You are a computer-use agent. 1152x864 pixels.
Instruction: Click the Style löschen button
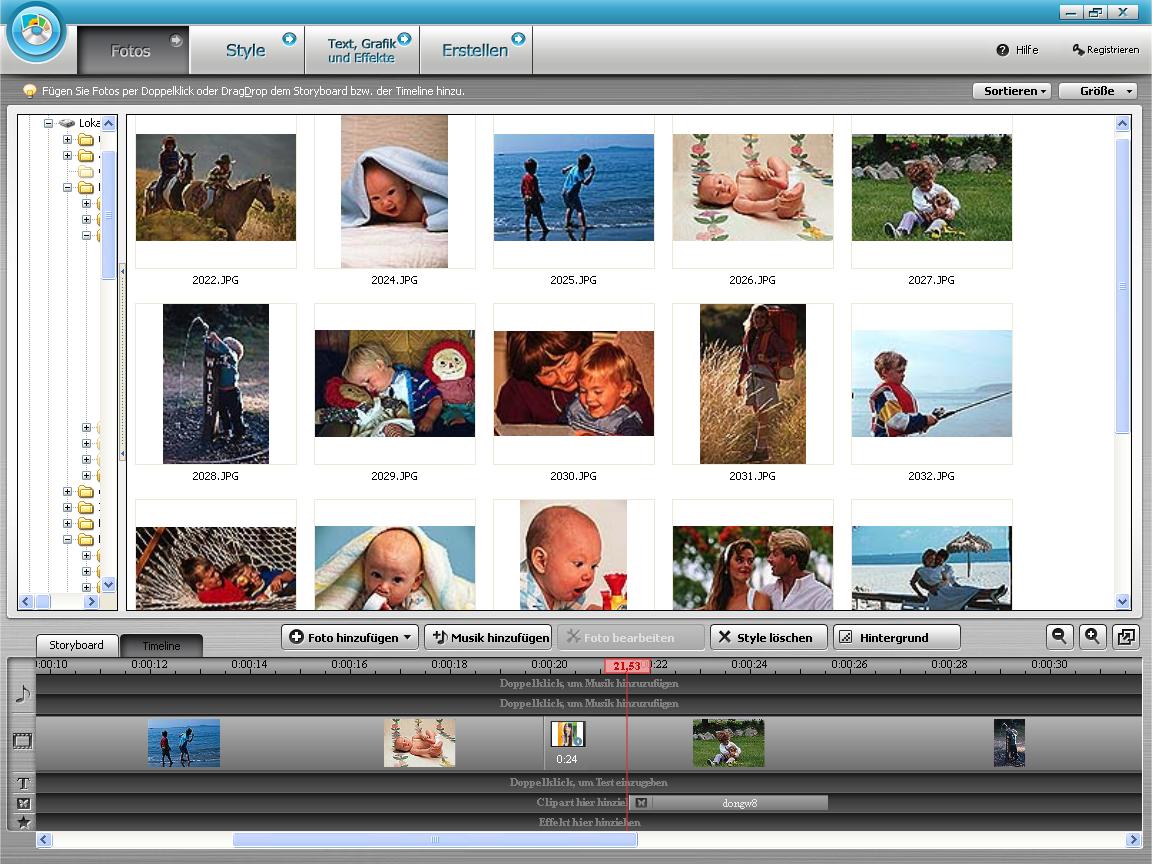click(766, 638)
